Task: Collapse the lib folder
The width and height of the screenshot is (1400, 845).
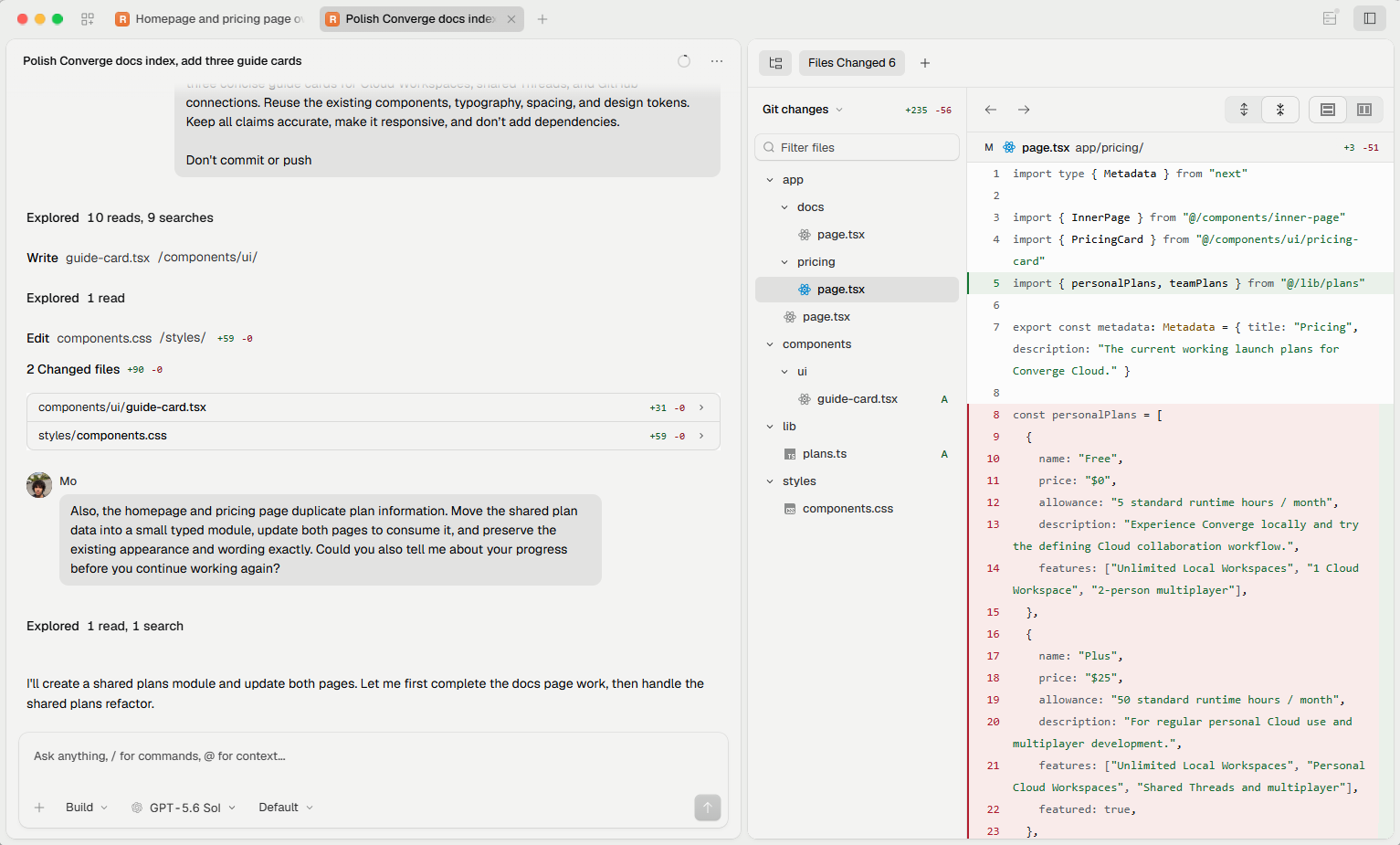Action: pyautogui.click(x=858, y=427)
